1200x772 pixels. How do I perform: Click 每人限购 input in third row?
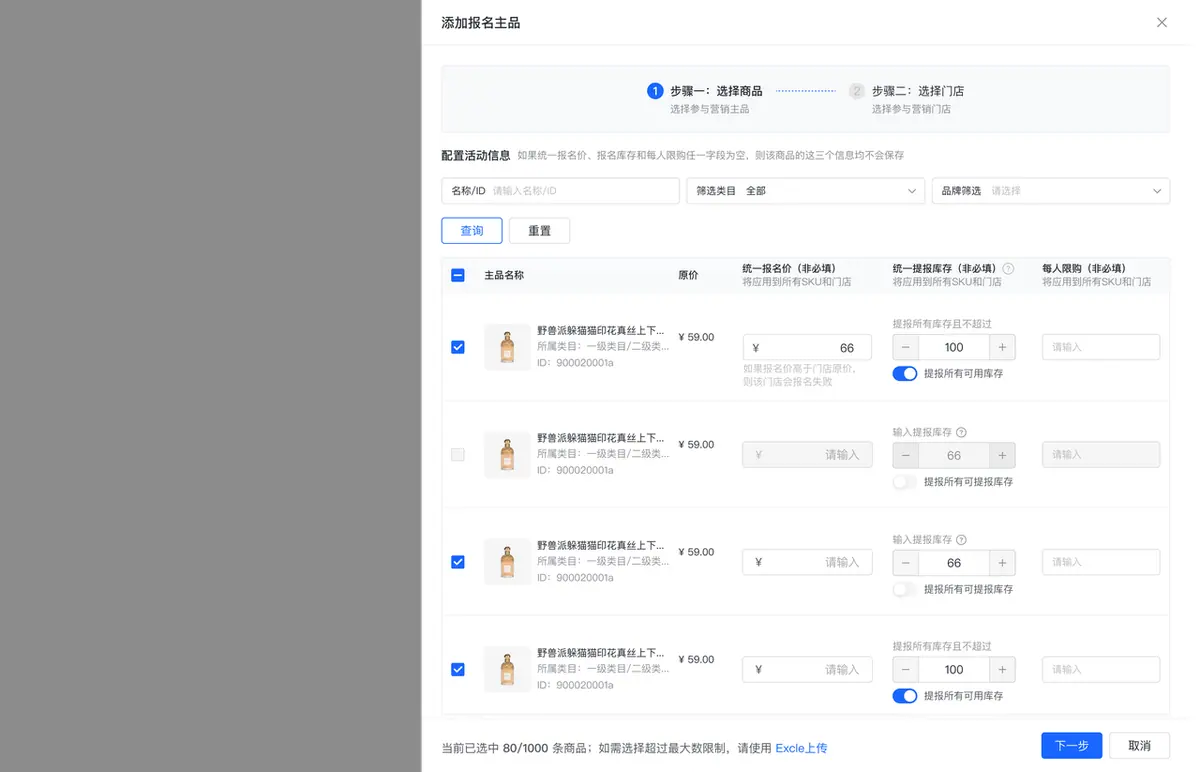coord(1101,562)
